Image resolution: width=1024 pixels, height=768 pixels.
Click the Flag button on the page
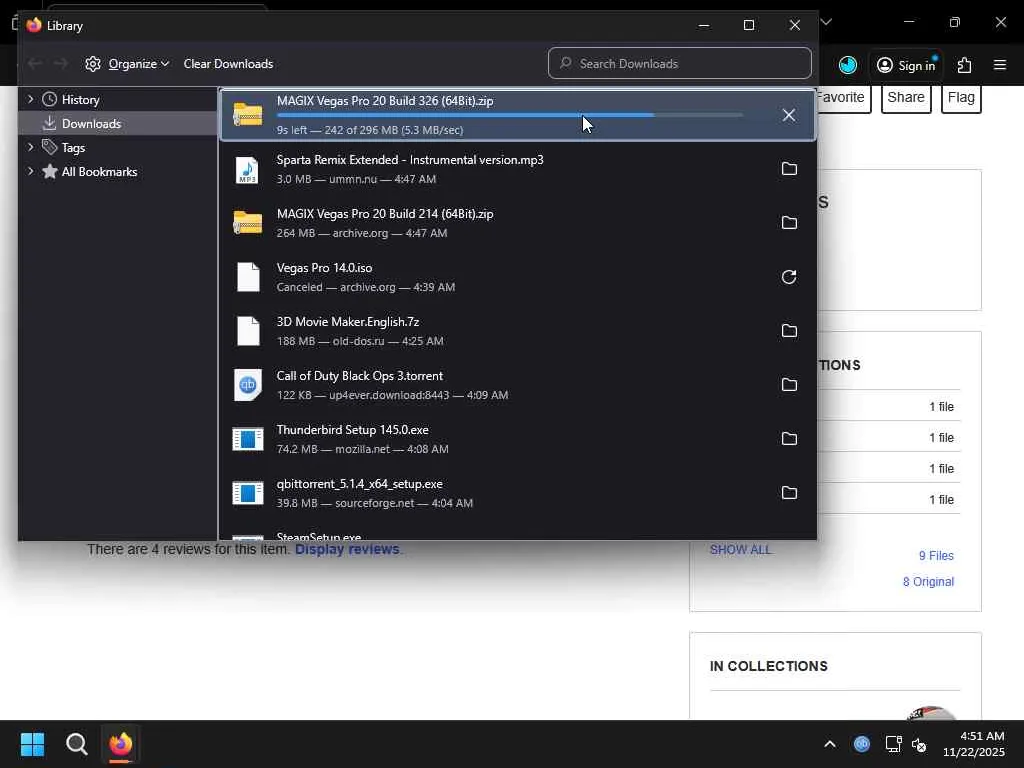pyautogui.click(x=961, y=98)
